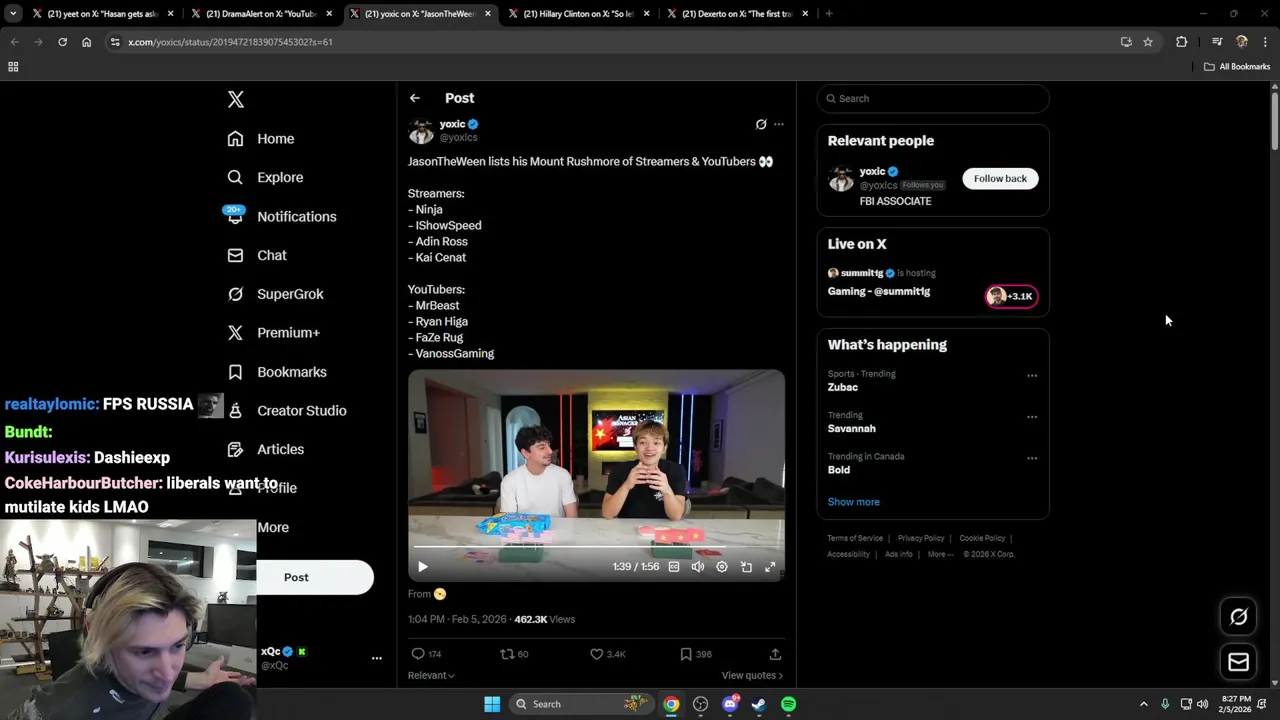This screenshot has height=720, width=1280.
Task: Open Steam from the taskbar
Action: [759, 704]
